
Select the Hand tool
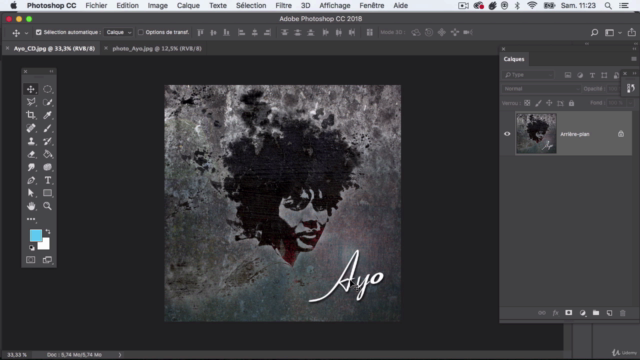[31, 206]
